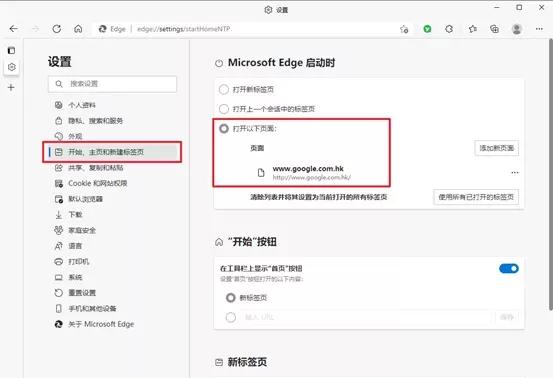The height and width of the screenshot is (378, 553).
Task: Open 系统 settings section
Action: pyautogui.click(x=68, y=277)
